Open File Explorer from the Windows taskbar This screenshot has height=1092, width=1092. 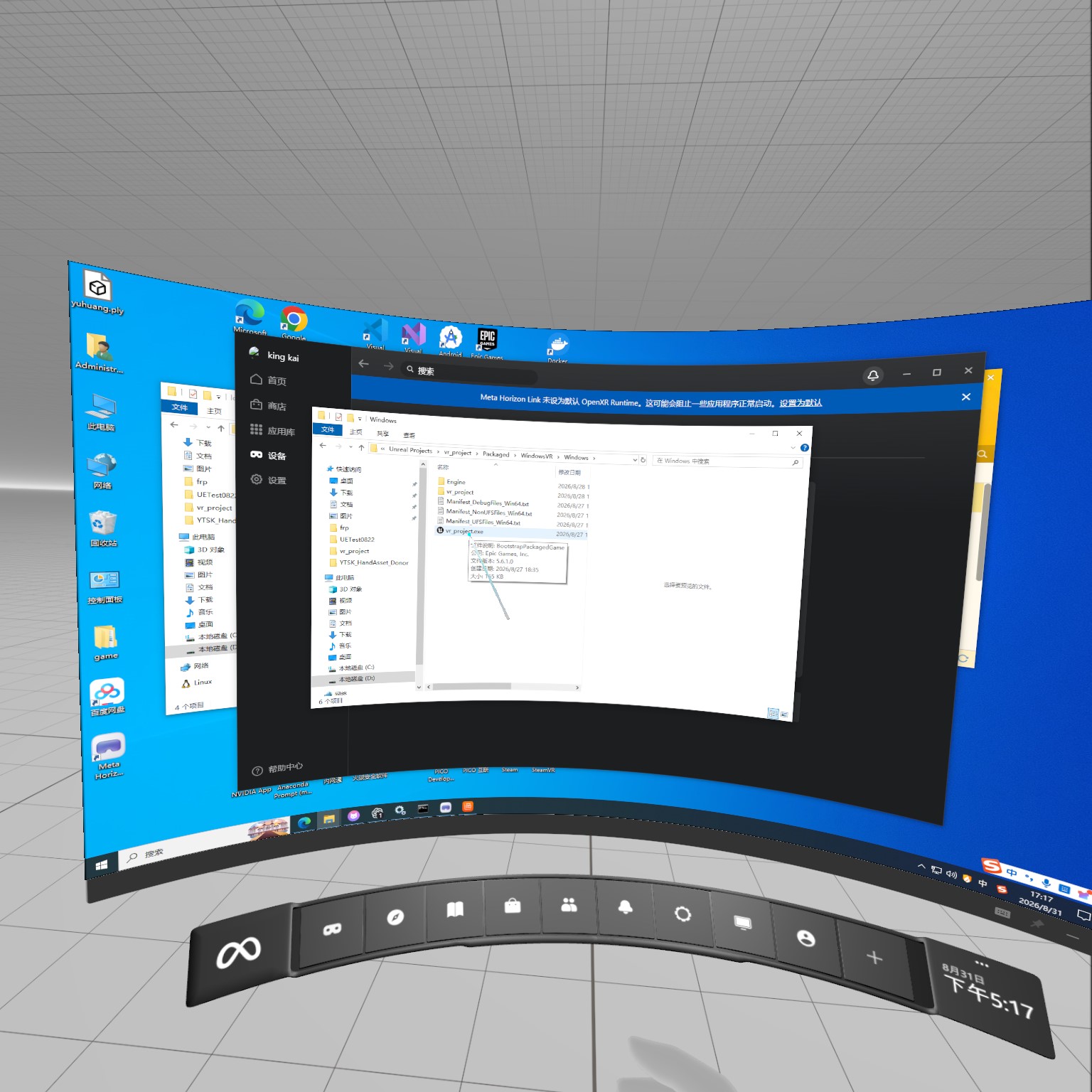tap(329, 819)
